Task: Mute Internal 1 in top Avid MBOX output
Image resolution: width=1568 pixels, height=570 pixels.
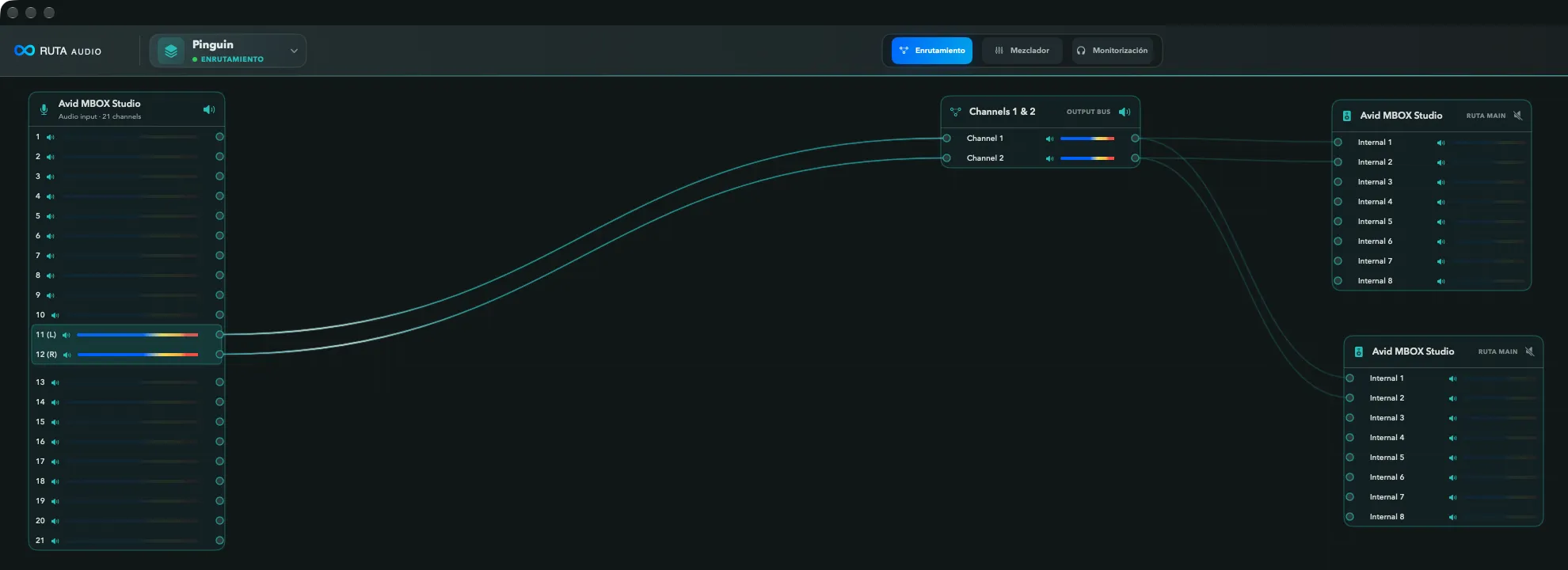Action: point(1441,142)
